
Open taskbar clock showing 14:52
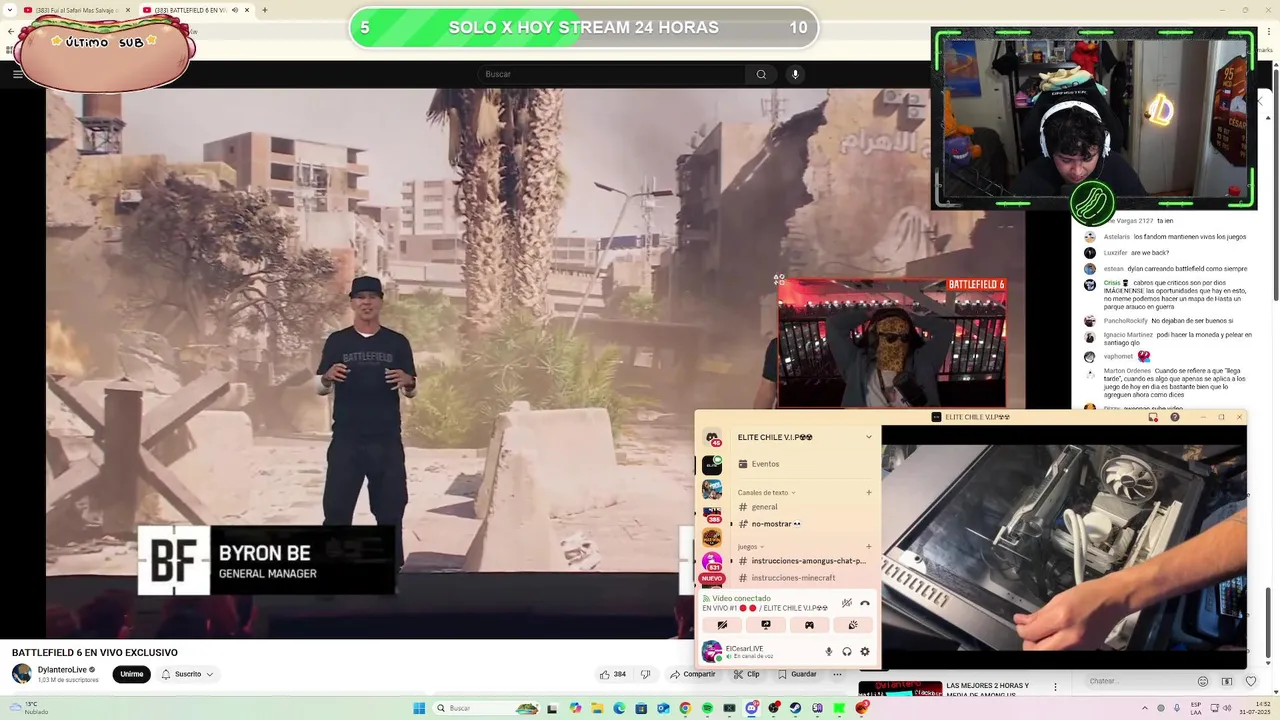(x=1256, y=708)
